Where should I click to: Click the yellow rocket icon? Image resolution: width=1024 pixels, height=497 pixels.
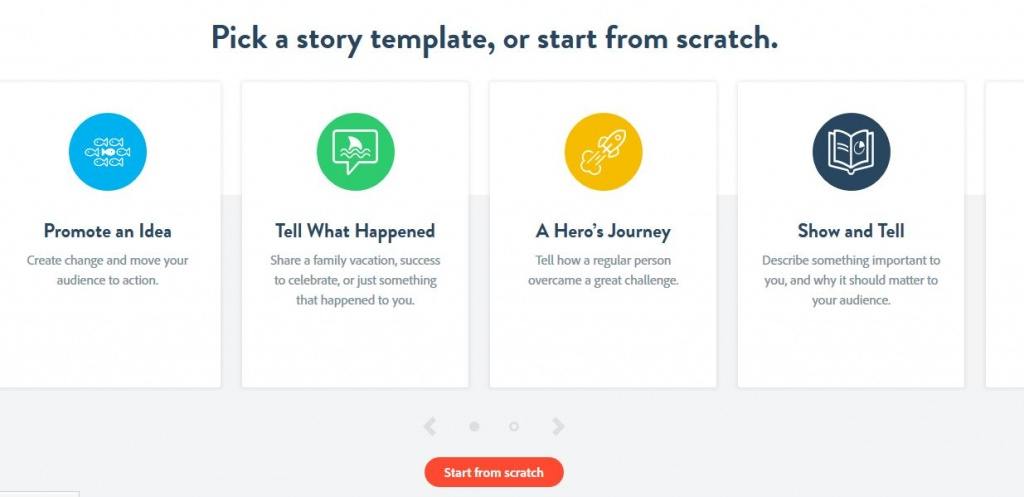pos(603,152)
